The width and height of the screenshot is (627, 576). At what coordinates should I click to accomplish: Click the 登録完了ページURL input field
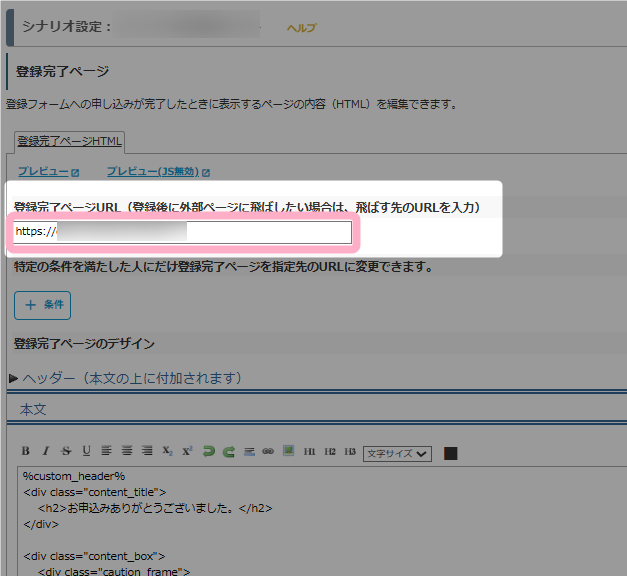pyautogui.click(x=183, y=232)
